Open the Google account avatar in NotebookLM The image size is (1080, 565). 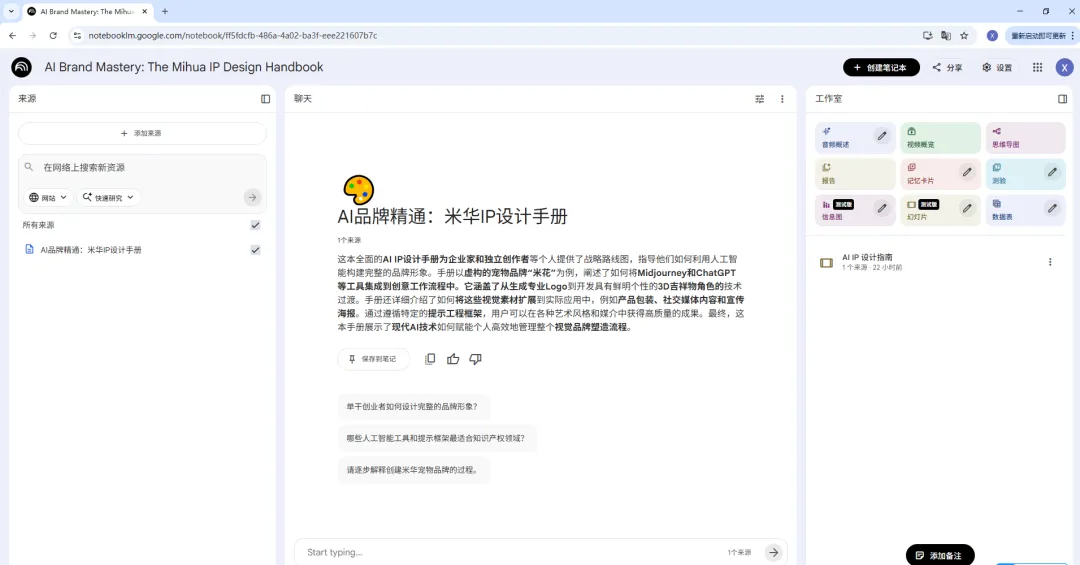click(x=1064, y=67)
